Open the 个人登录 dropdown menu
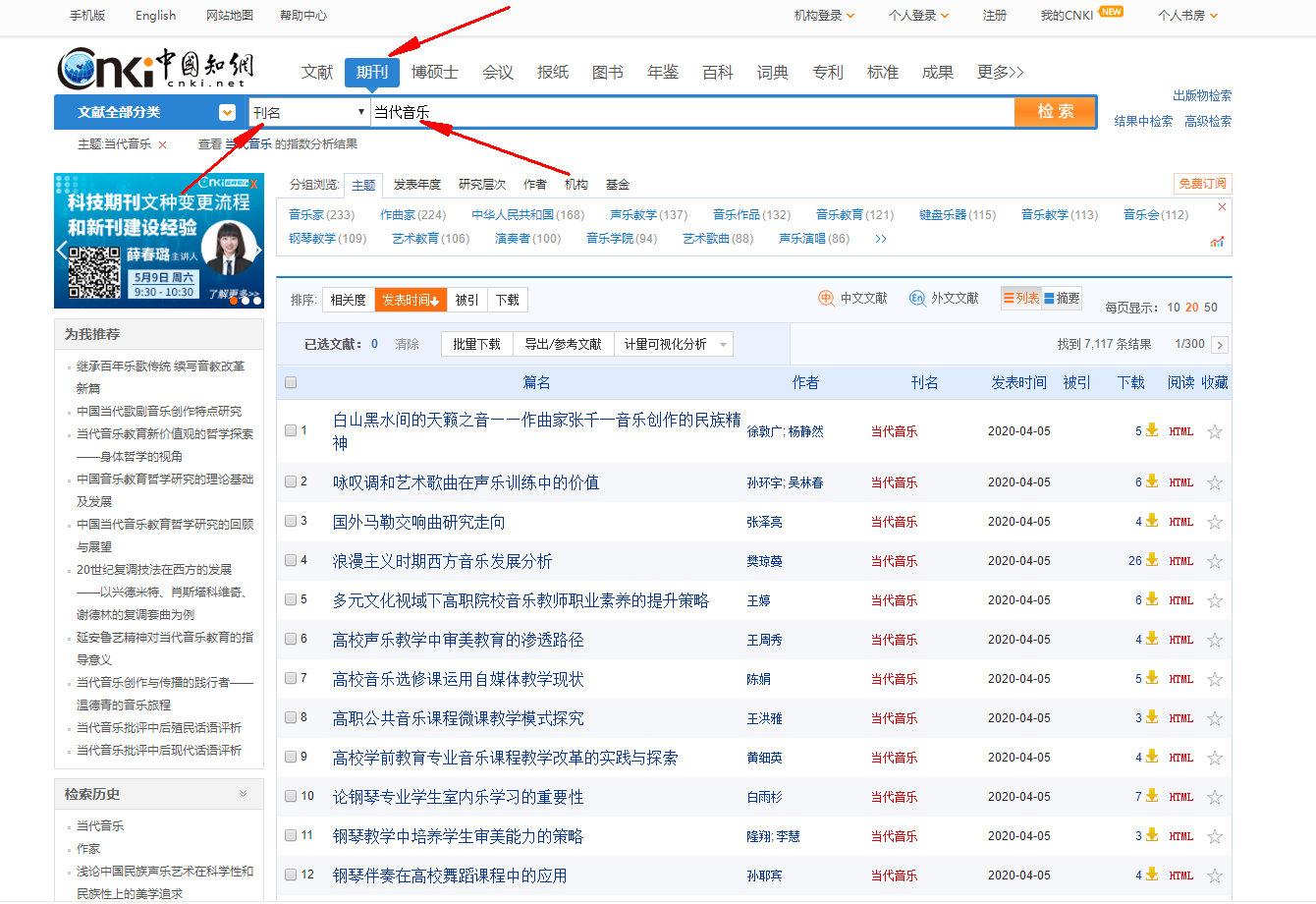 (918, 15)
